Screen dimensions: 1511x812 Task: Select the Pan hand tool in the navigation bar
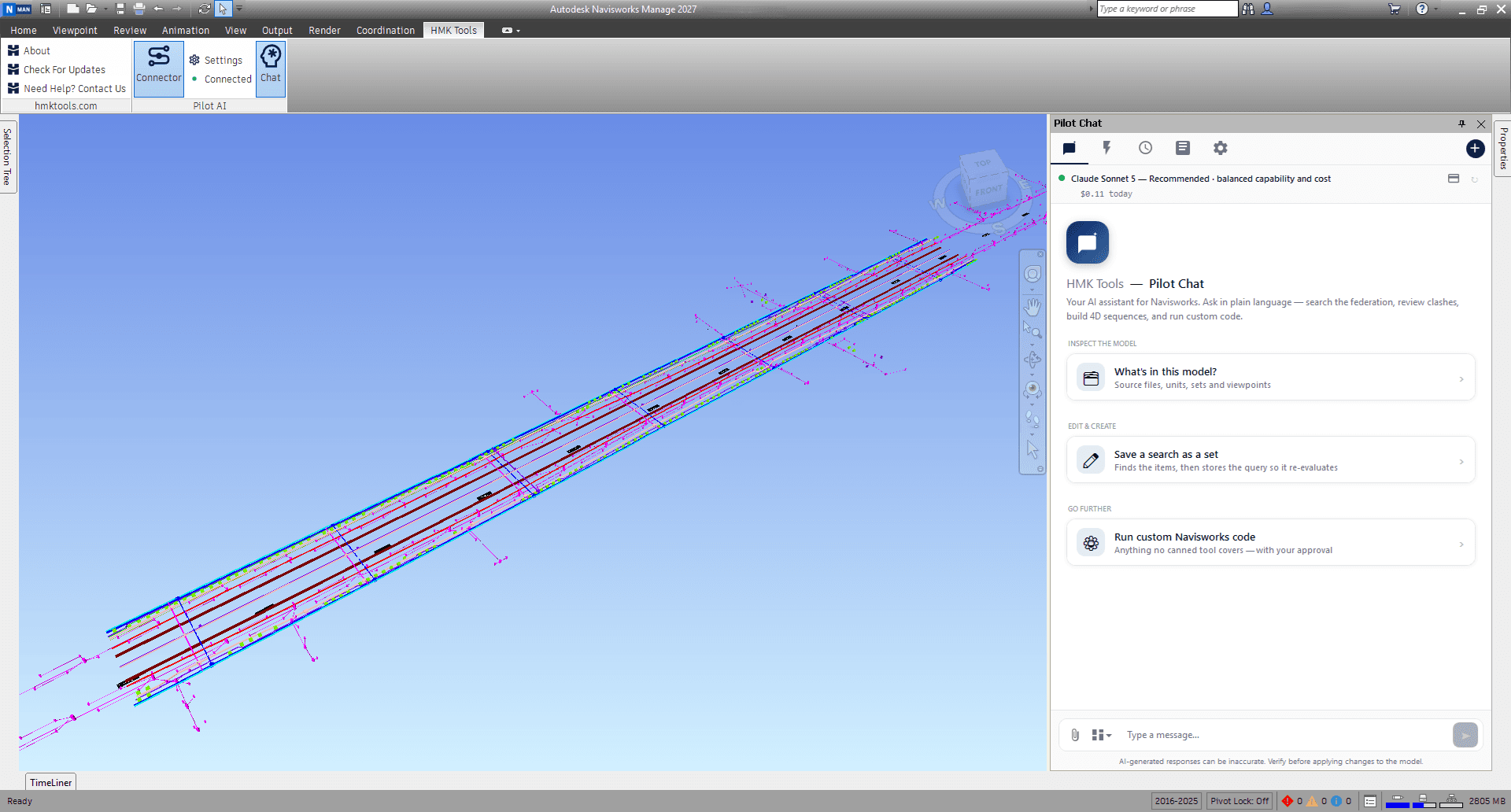1033,306
